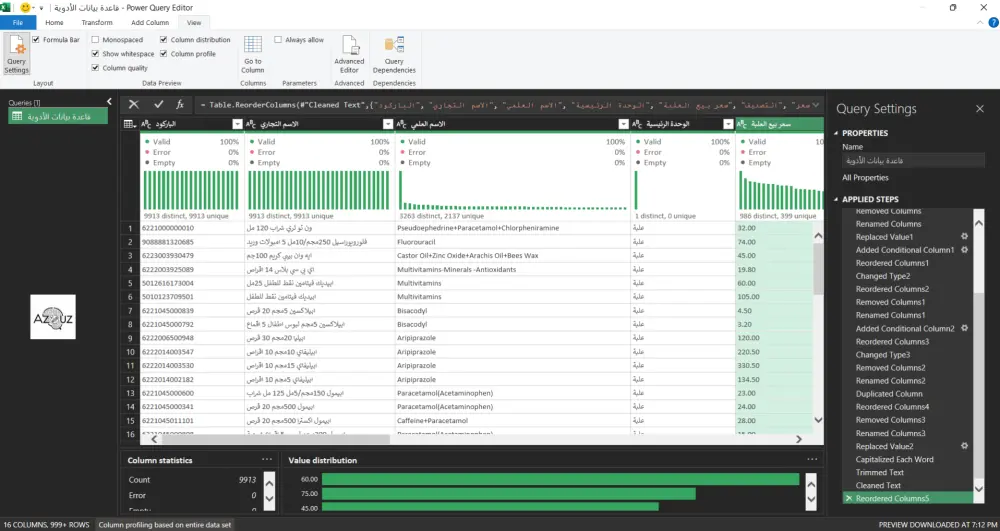Toggle the Column profile checkbox
Viewport: 1000px width, 531px height.
tap(164, 54)
